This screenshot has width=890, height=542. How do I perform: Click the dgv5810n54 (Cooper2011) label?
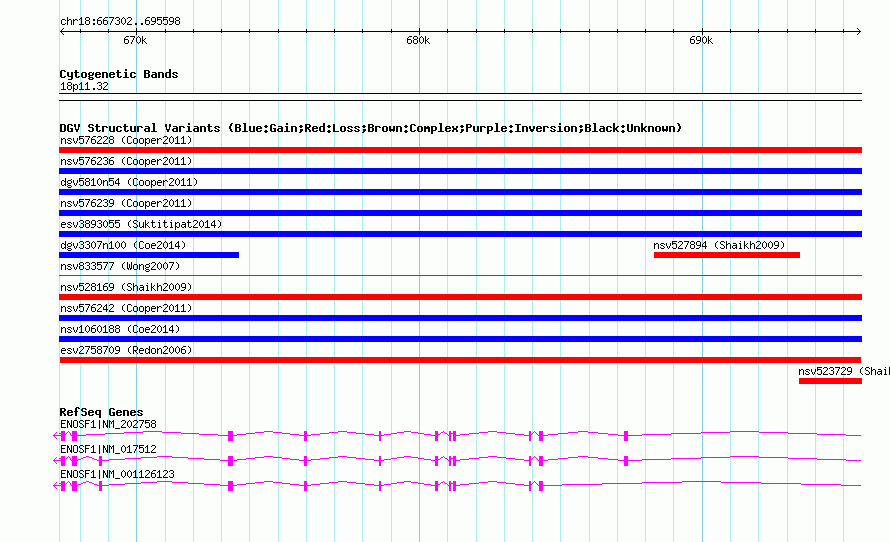pyautogui.click(x=129, y=182)
